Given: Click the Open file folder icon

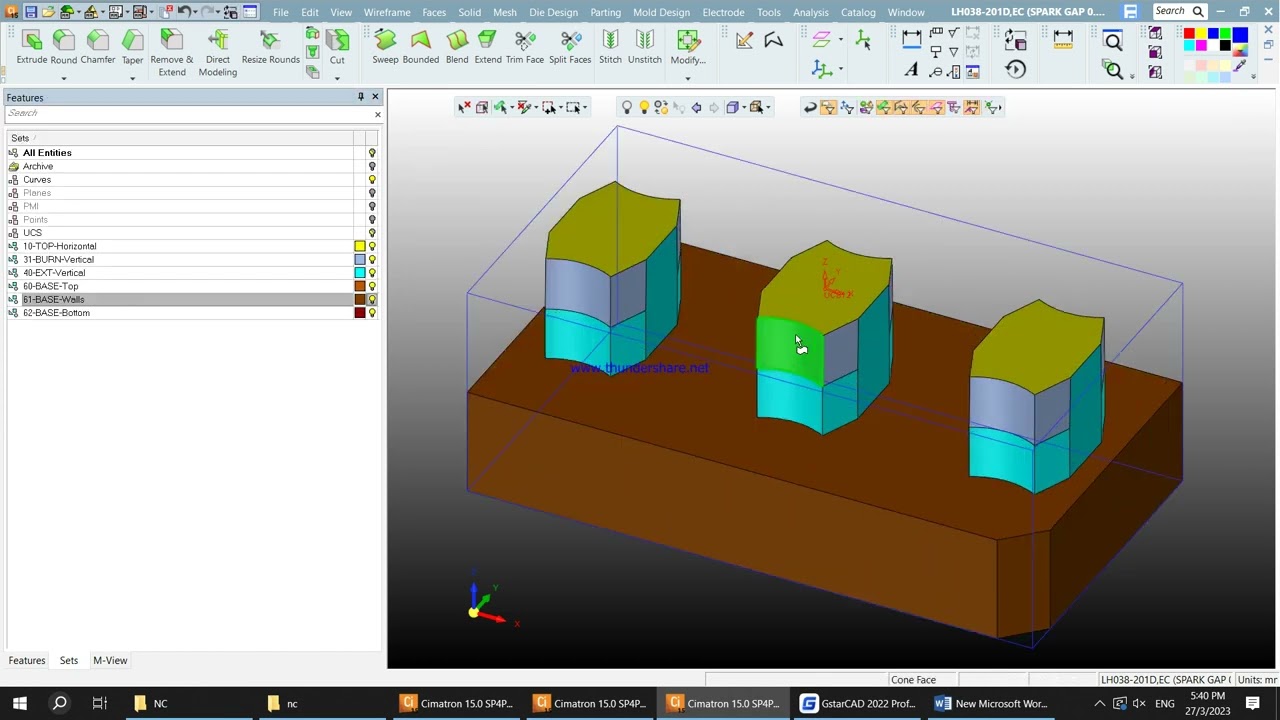Looking at the screenshot, I should point(48,12).
